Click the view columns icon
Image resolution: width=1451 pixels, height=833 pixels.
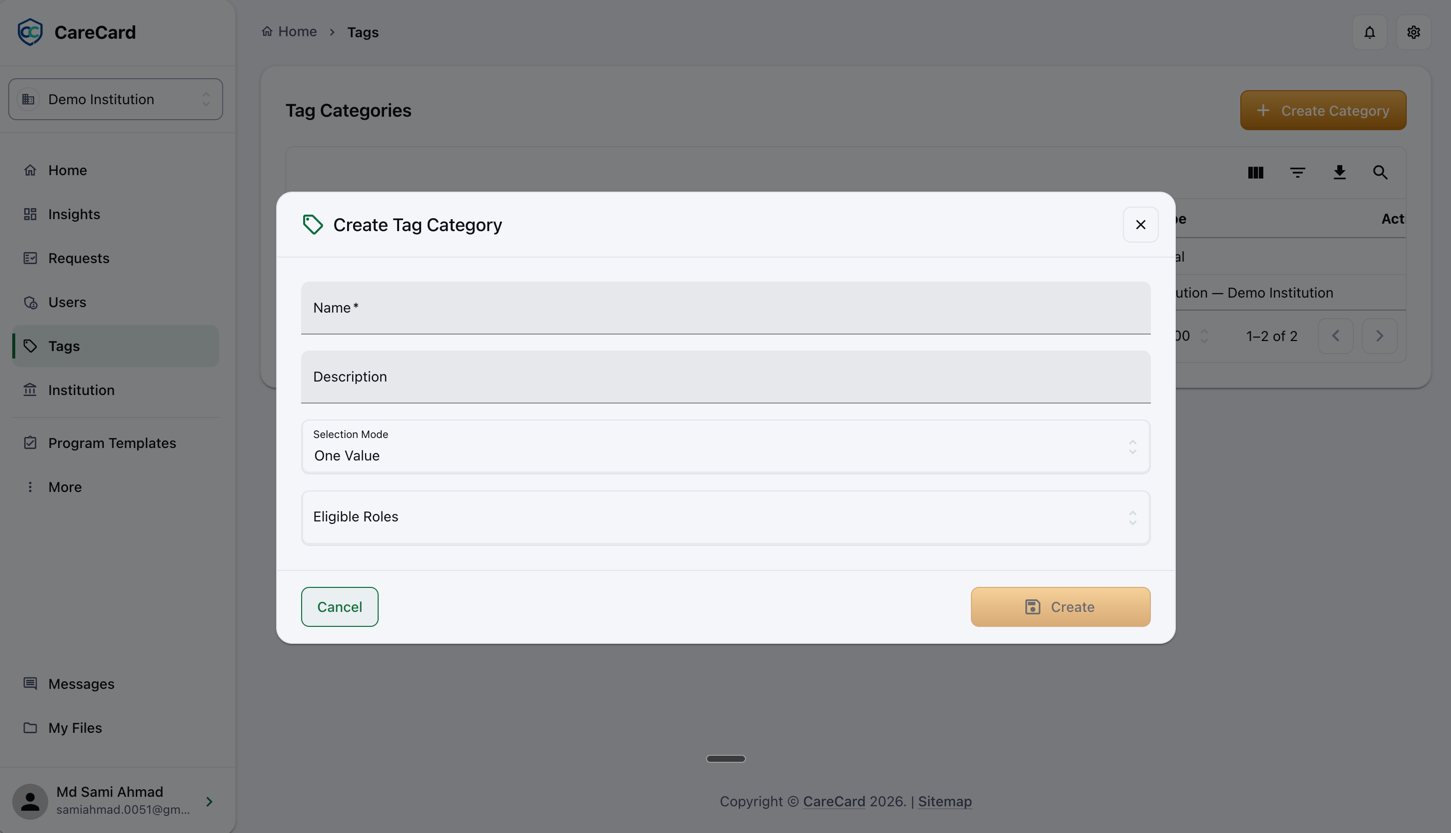pyautogui.click(x=1255, y=173)
